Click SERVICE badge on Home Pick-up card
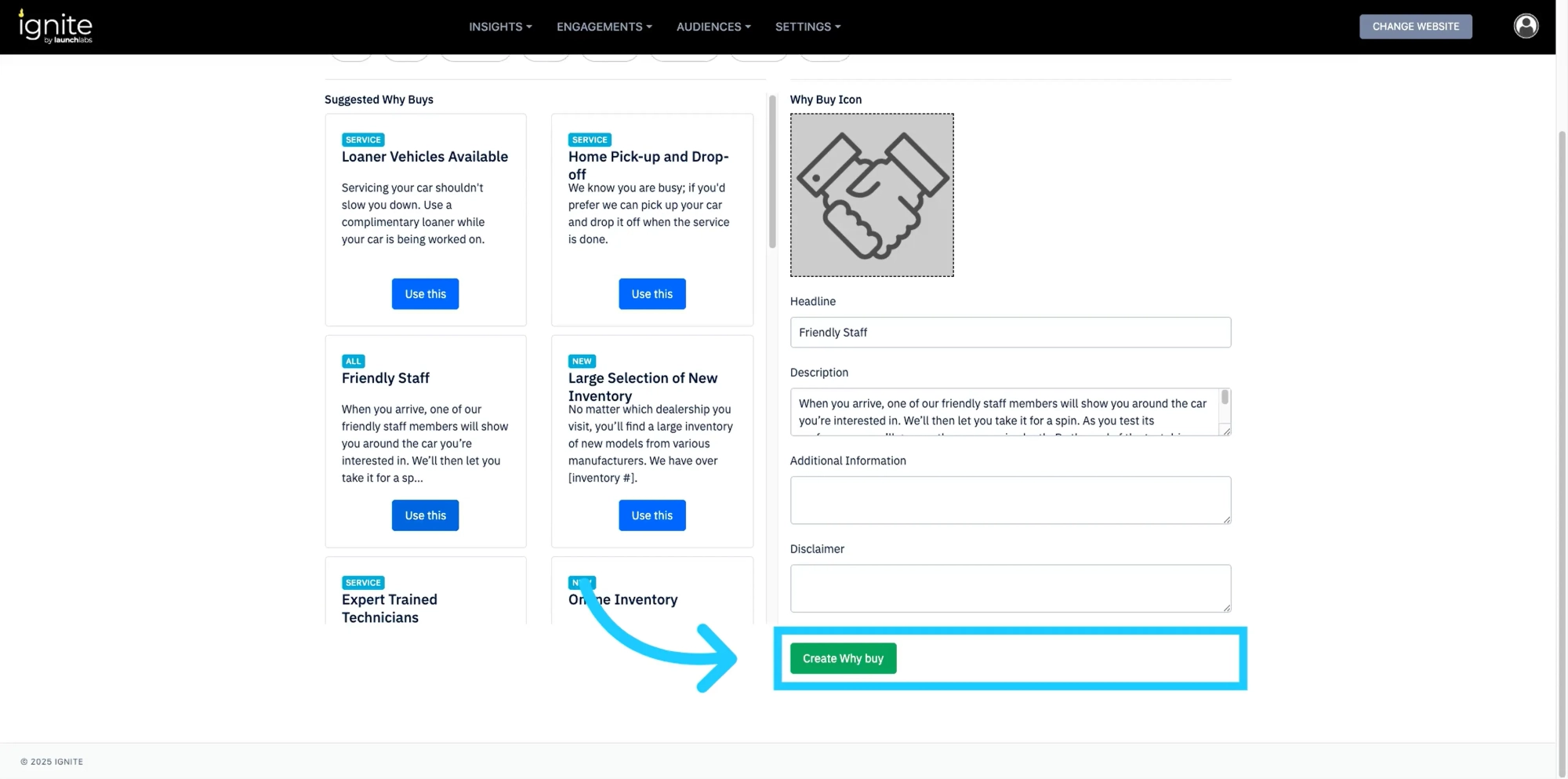1568x779 pixels. tap(590, 140)
